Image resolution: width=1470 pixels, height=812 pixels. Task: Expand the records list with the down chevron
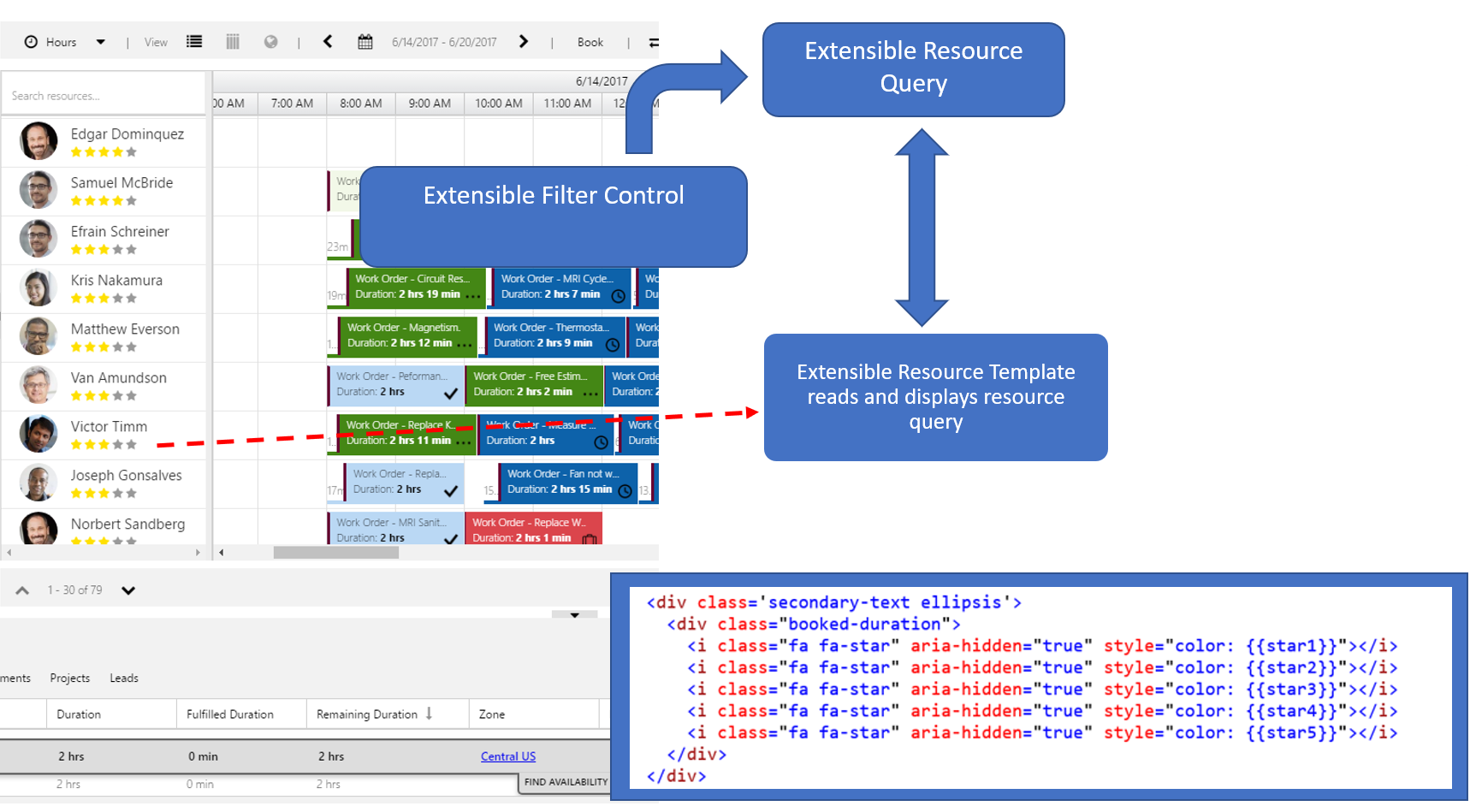point(128,590)
